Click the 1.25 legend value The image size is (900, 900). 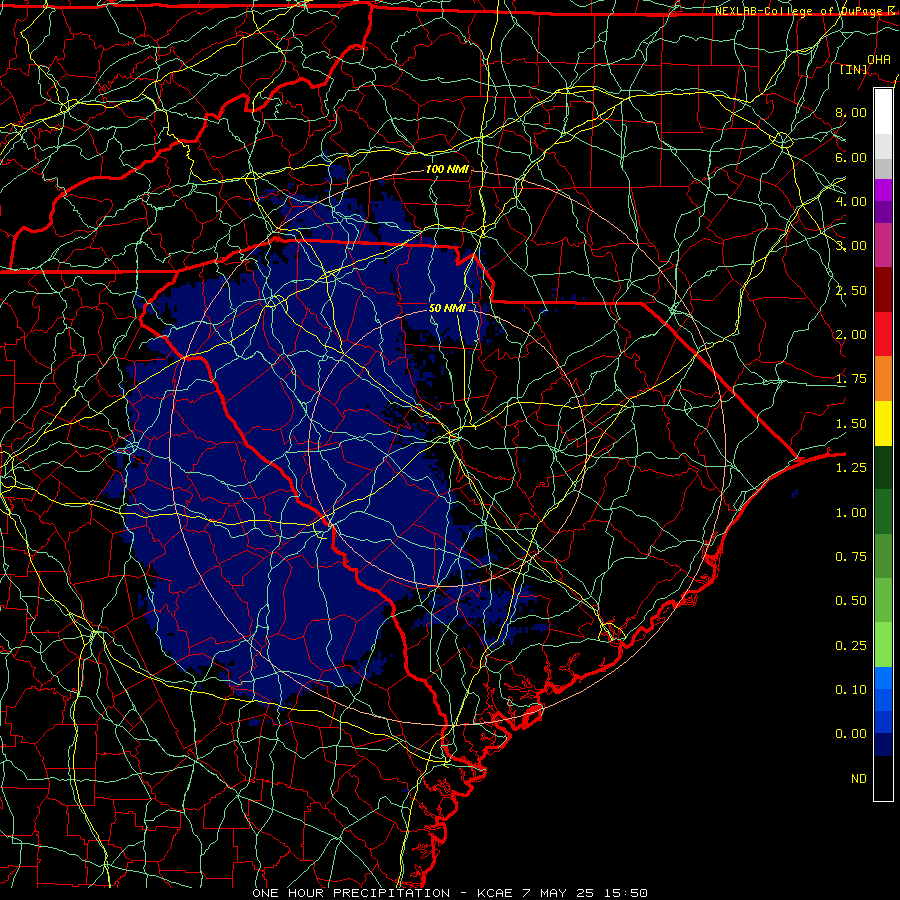tap(851, 468)
